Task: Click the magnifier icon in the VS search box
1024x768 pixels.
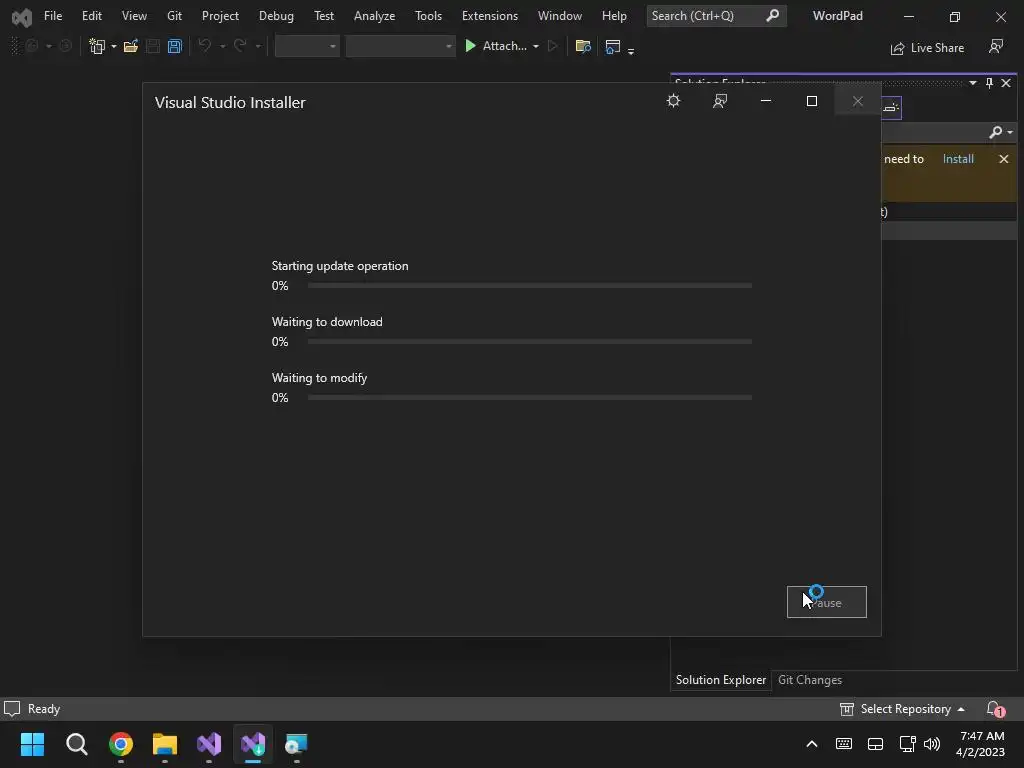Action: coord(772,16)
